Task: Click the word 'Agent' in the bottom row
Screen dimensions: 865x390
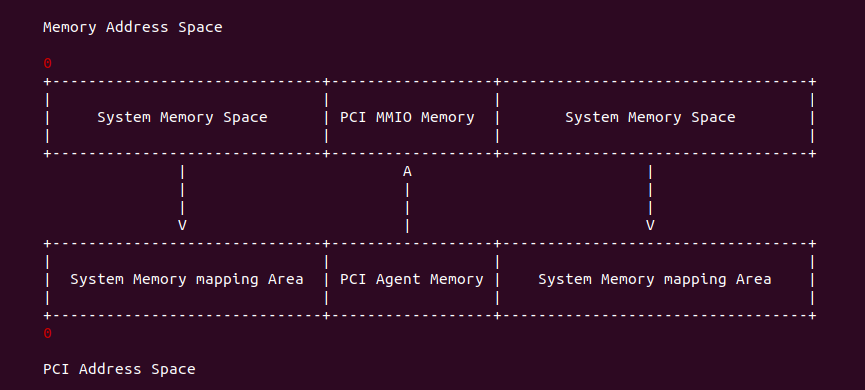Action: (398, 279)
